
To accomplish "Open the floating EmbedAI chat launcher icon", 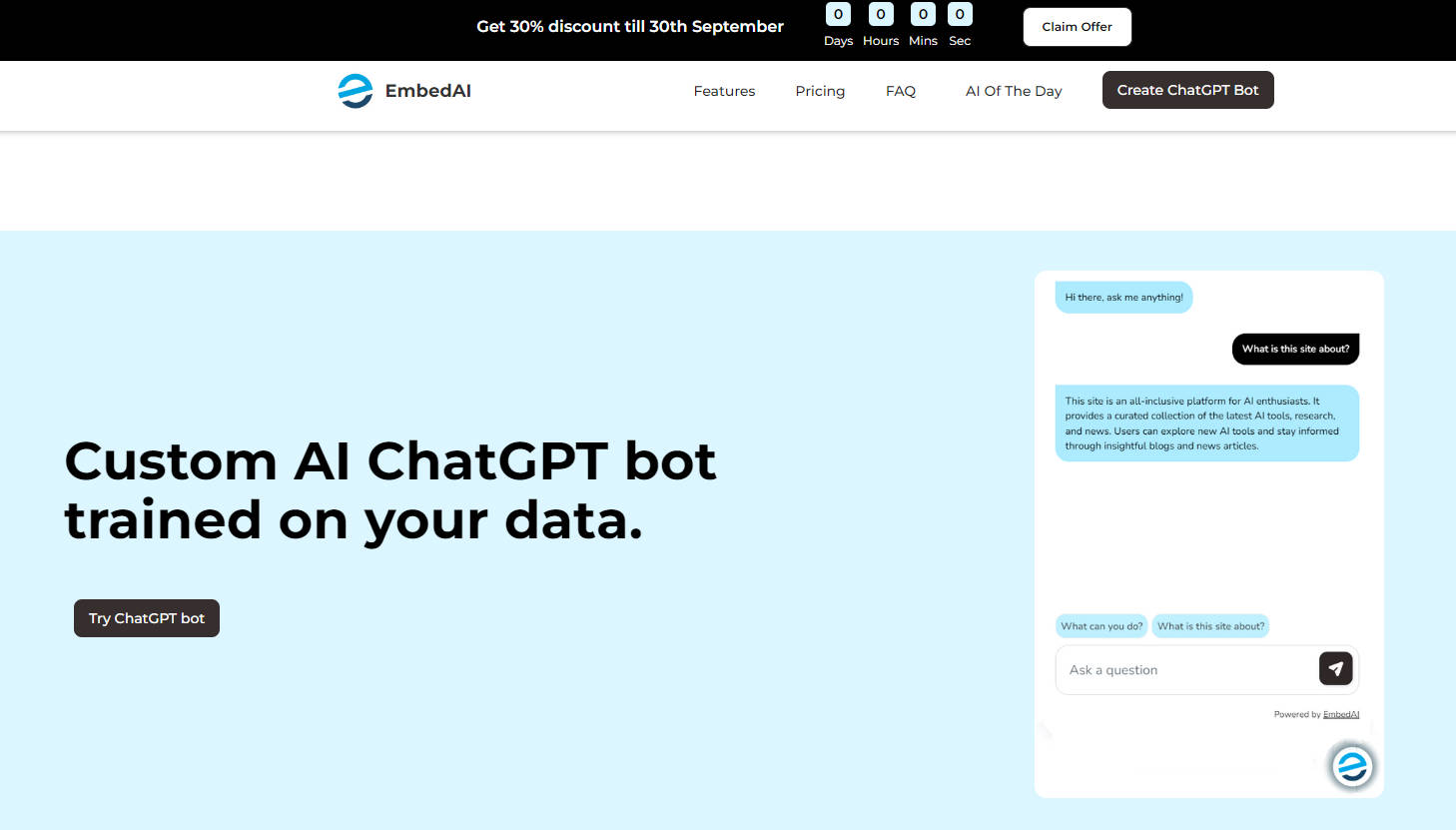I will click(x=1352, y=766).
